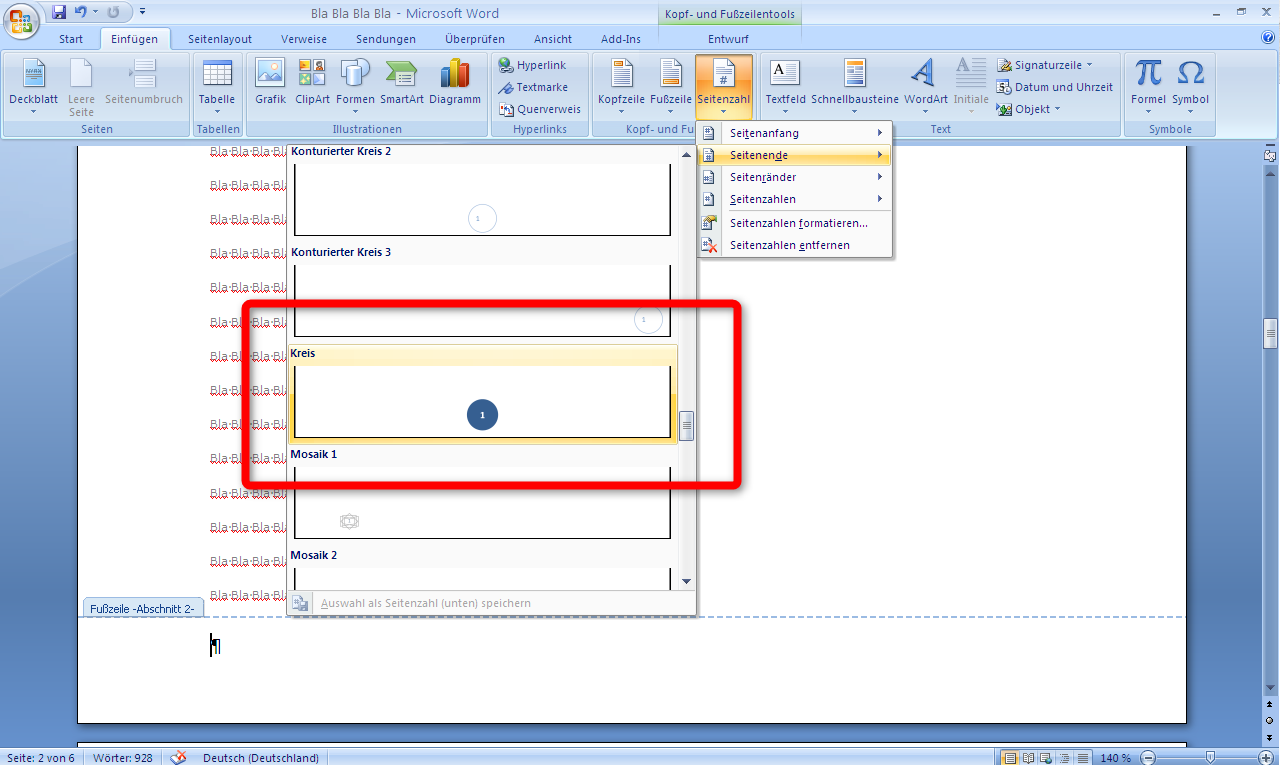The height and width of the screenshot is (765, 1280).
Task: Click the save icon in quick access toolbar
Action: (x=59, y=13)
